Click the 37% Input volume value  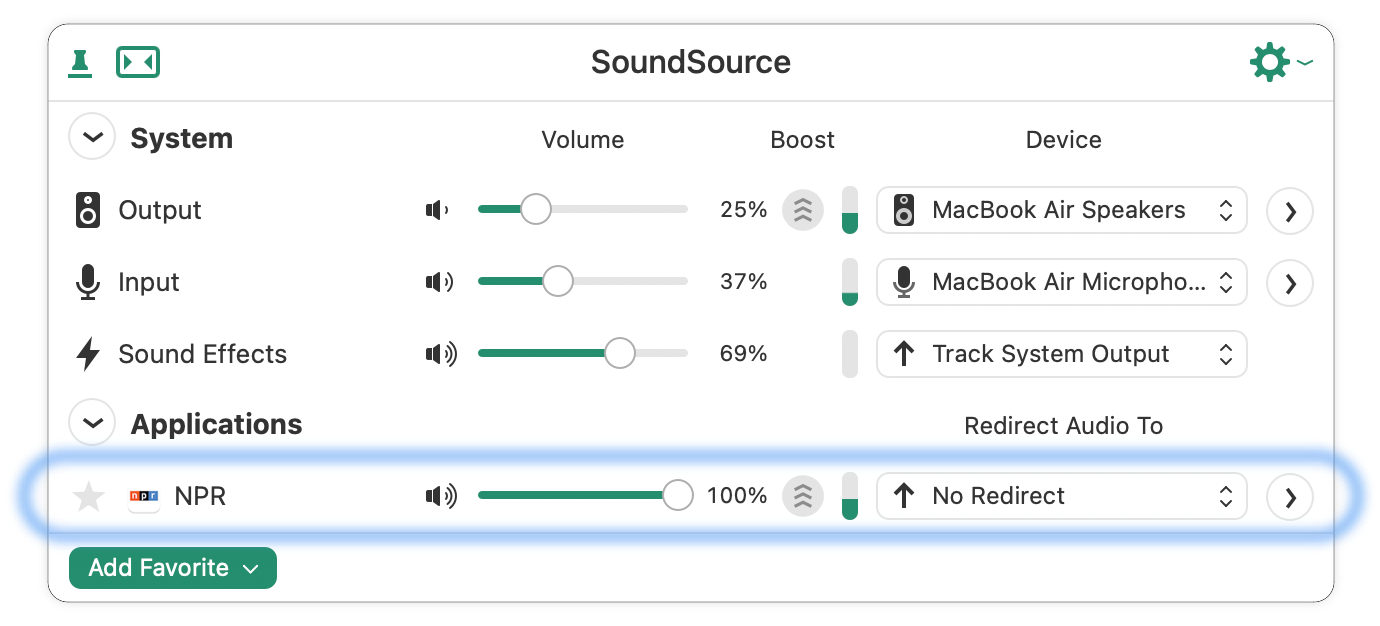pyautogui.click(x=743, y=282)
